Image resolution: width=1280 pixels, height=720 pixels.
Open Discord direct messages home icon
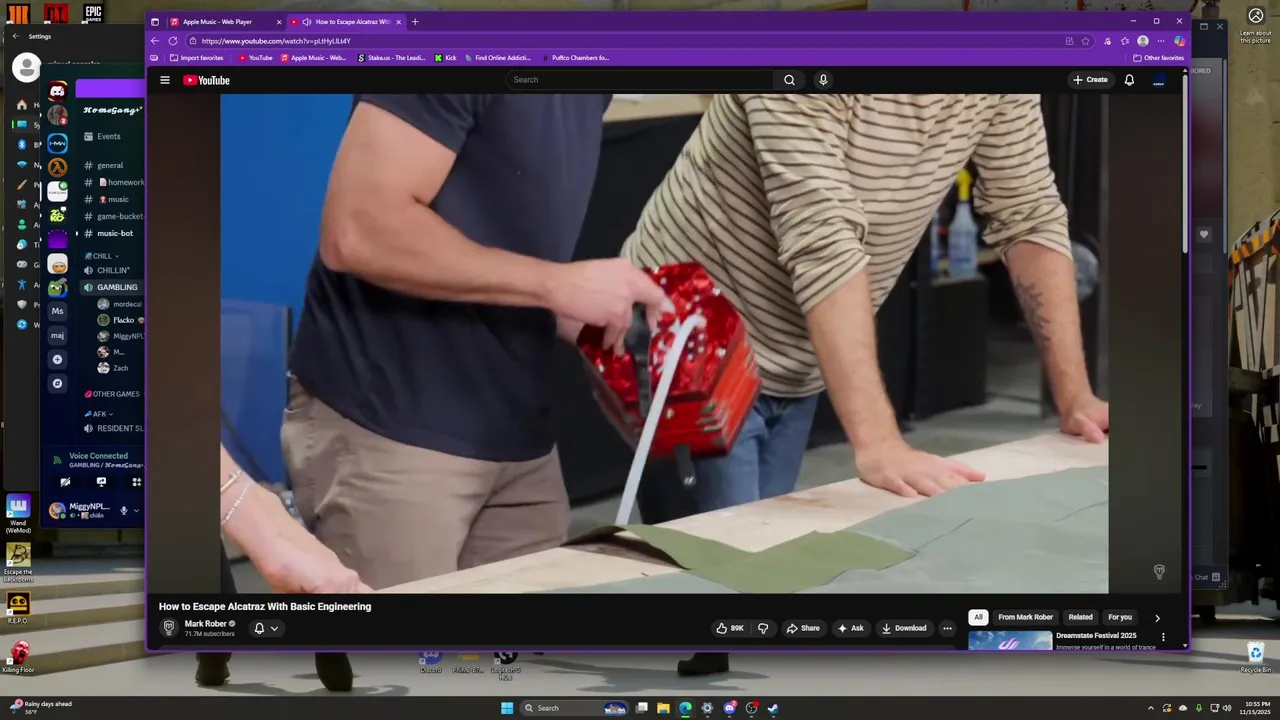pyautogui.click(x=58, y=92)
